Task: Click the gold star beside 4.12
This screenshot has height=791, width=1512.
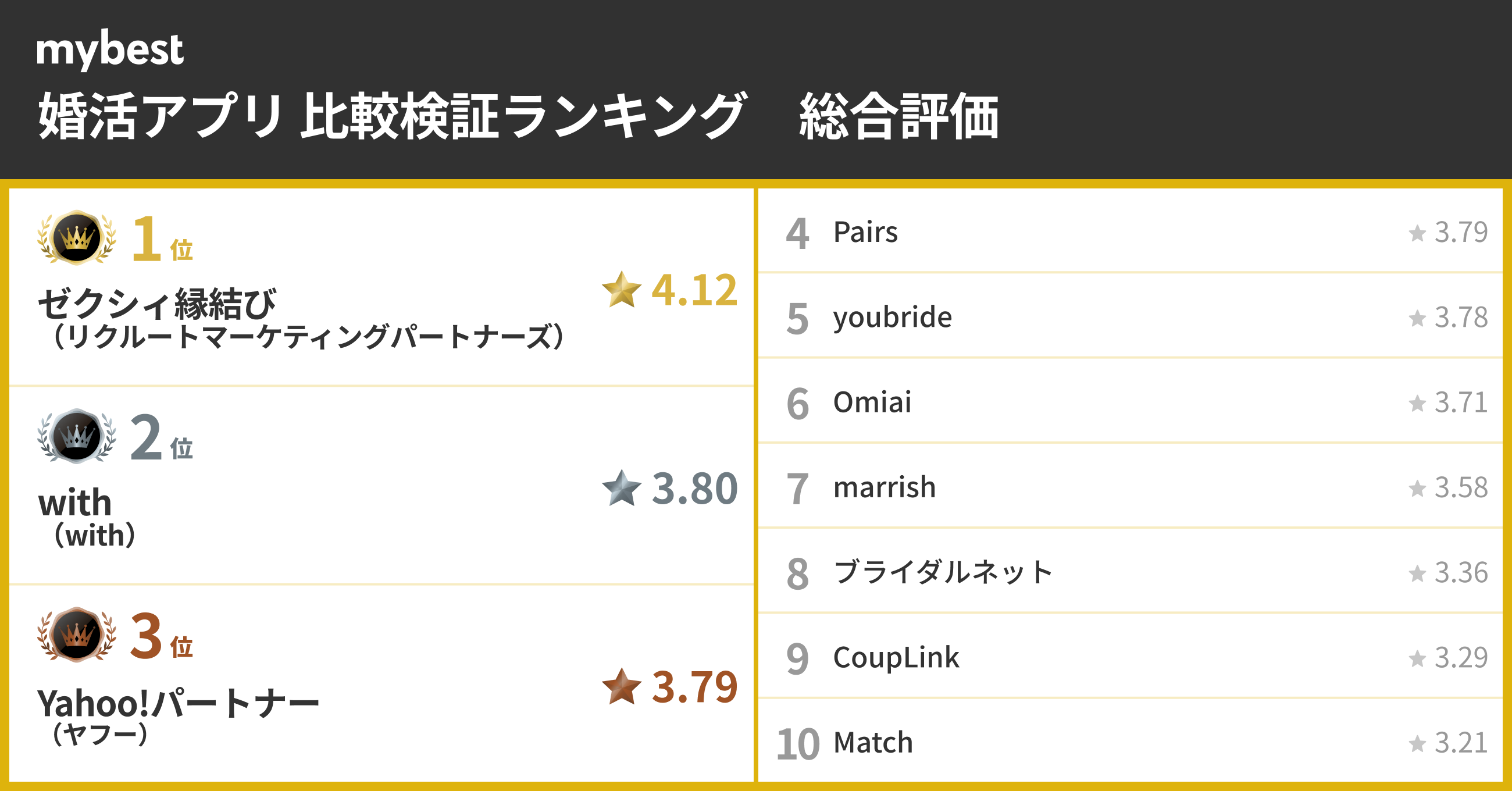Action: (621, 290)
